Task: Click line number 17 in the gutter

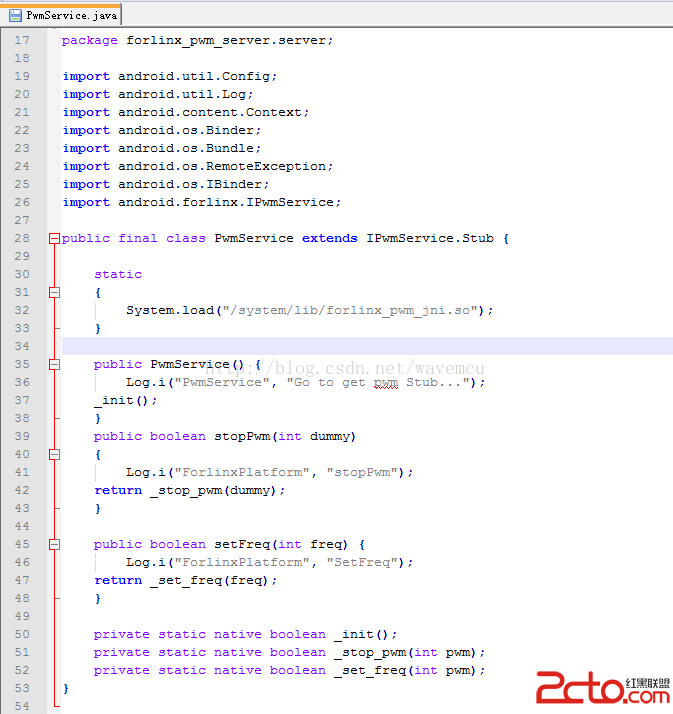Action: point(22,40)
